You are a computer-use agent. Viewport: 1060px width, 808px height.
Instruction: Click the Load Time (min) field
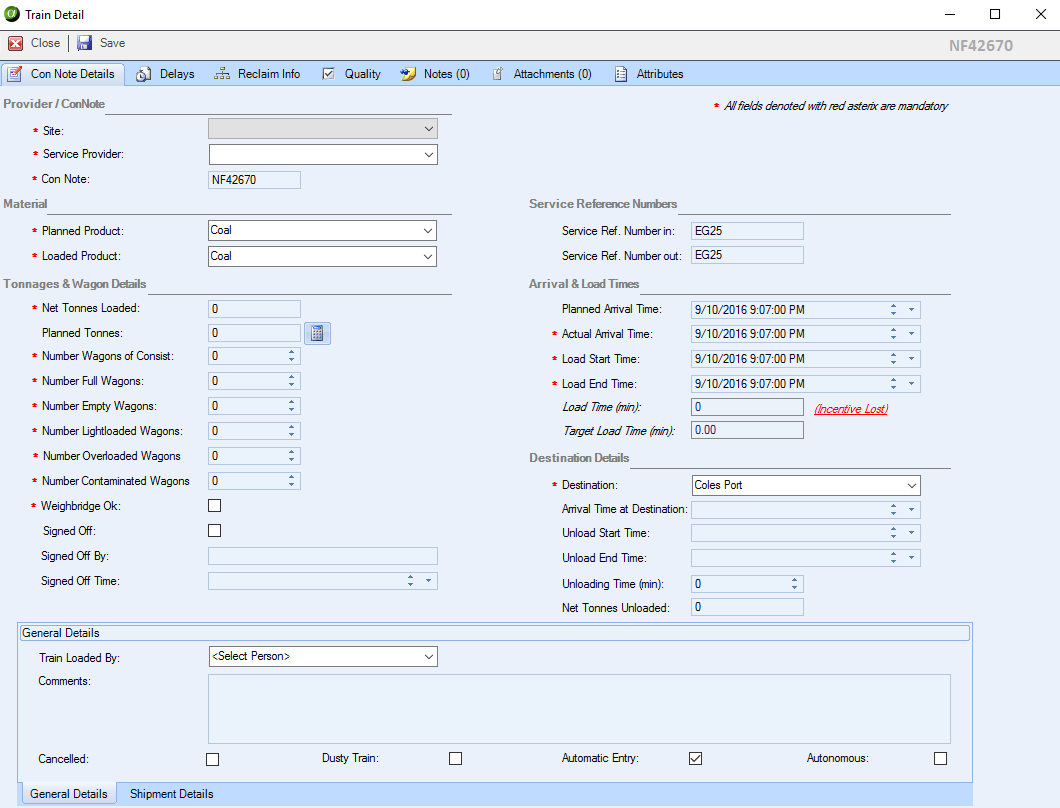click(x=747, y=407)
